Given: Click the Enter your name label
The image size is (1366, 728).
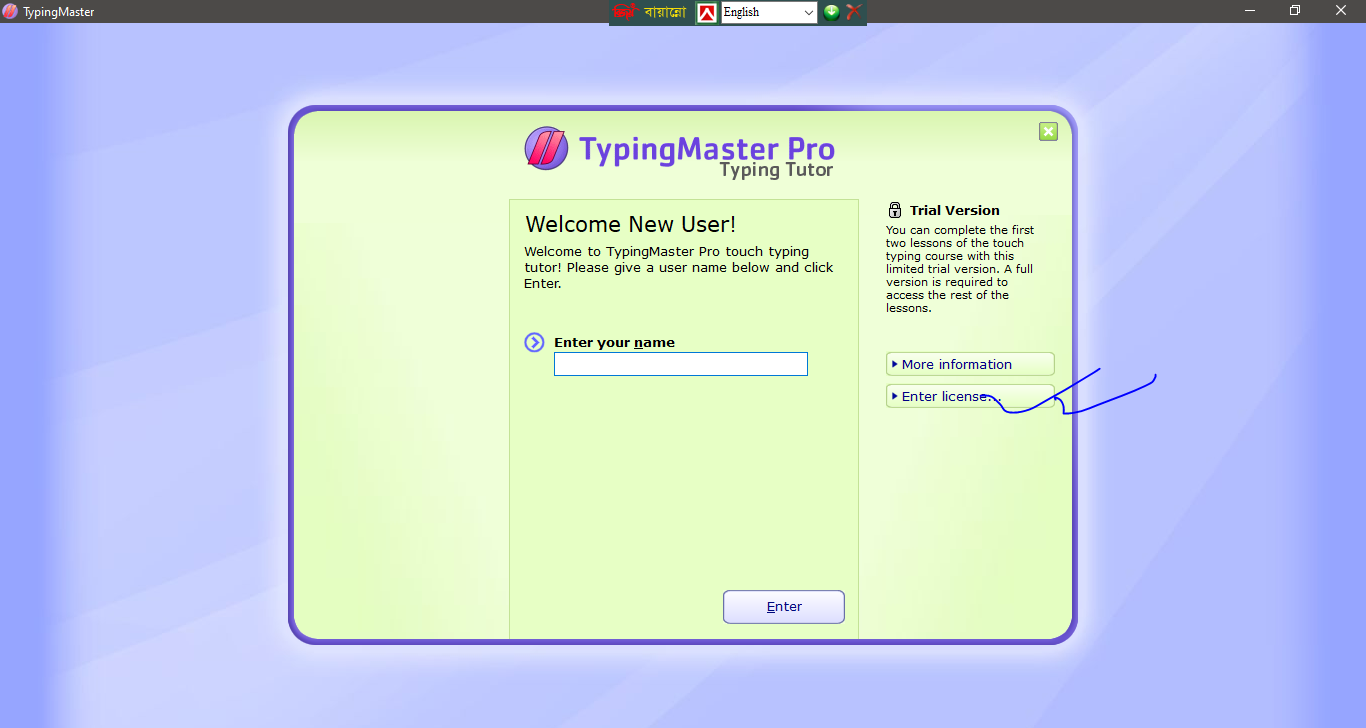Looking at the screenshot, I should pyautogui.click(x=614, y=342).
